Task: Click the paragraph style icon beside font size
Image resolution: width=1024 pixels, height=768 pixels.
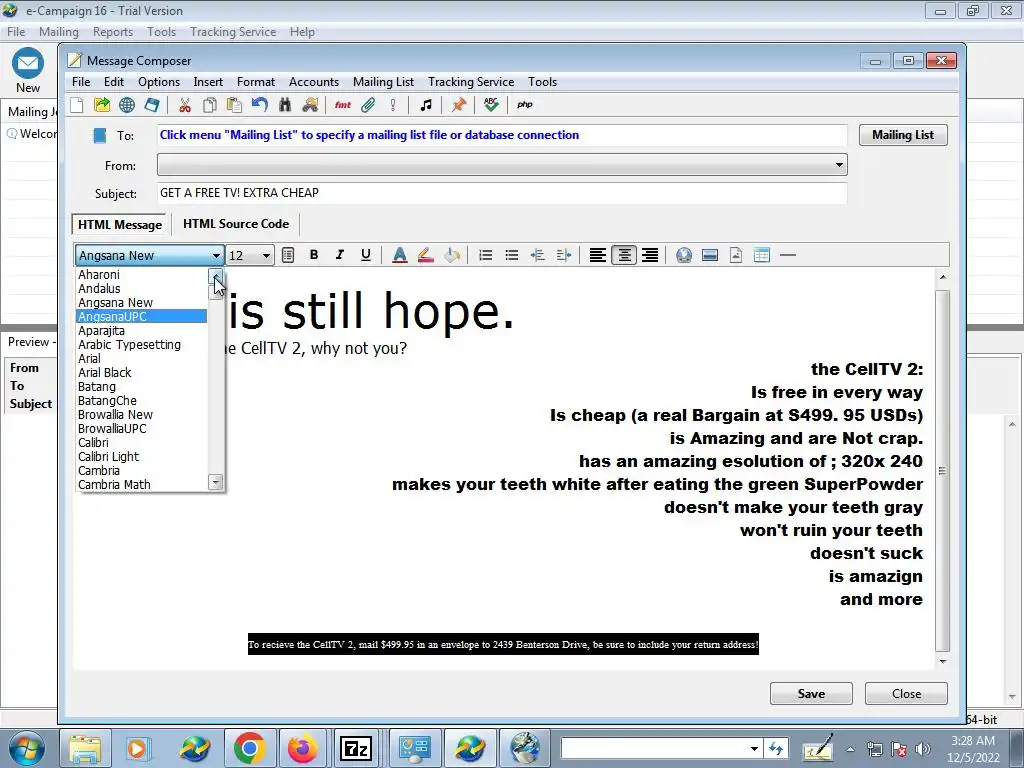Action: click(x=288, y=255)
